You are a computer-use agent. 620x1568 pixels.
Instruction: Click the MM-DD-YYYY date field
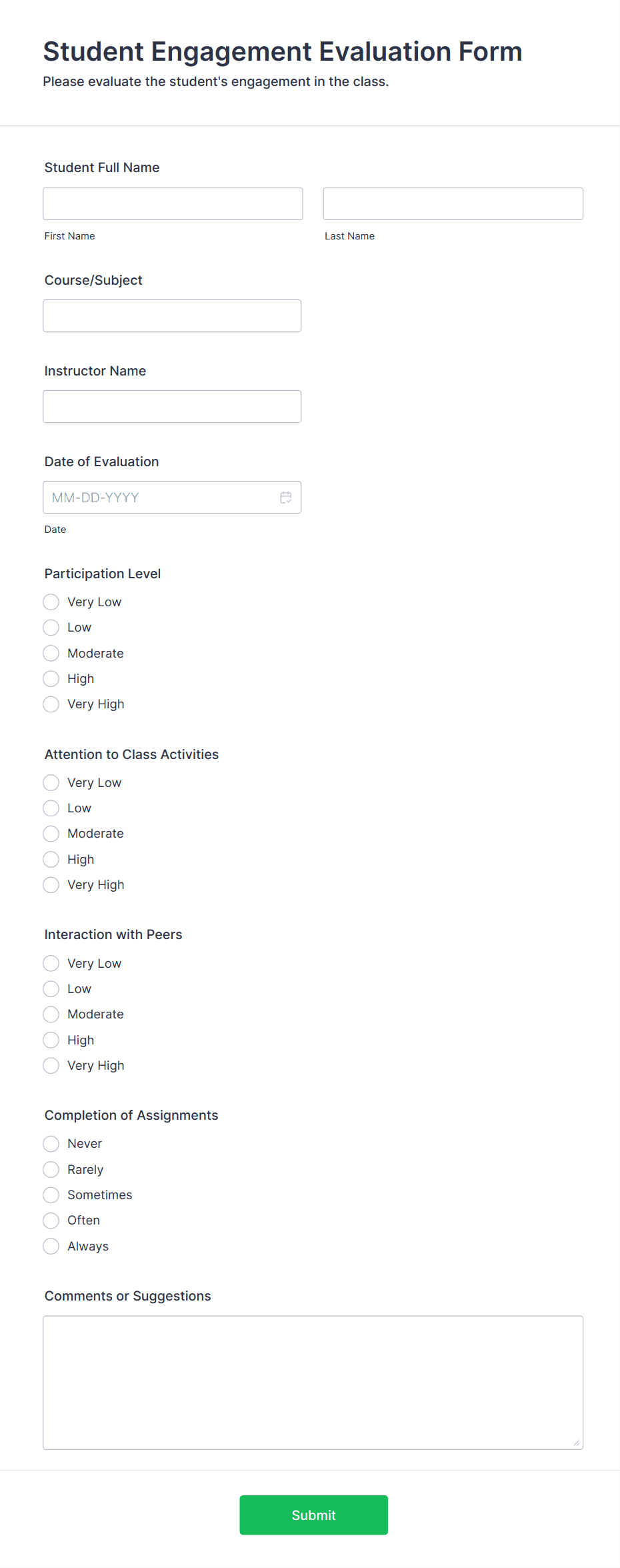[160, 497]
